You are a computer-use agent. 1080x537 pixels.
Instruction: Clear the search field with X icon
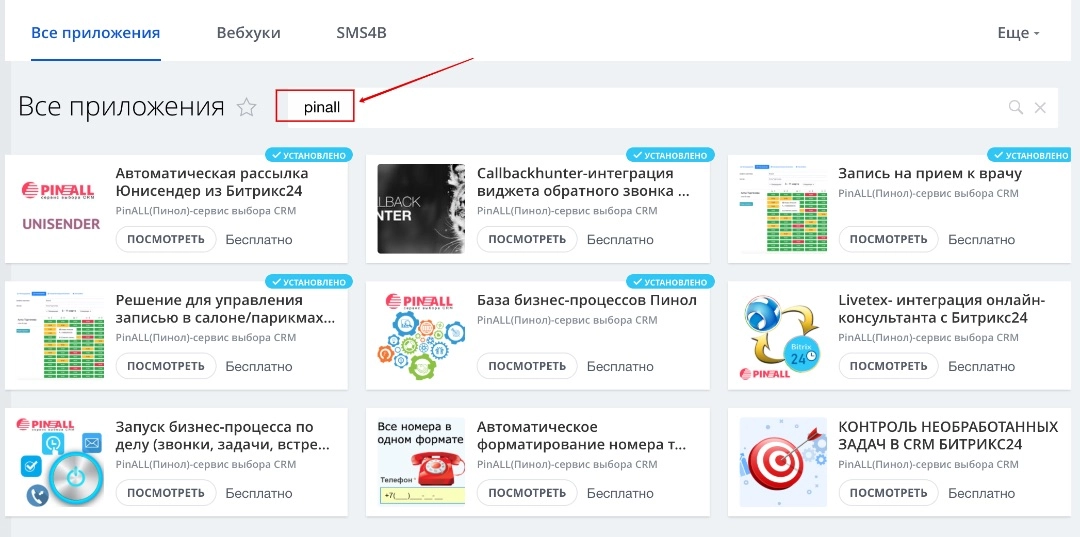click(x=1040, y=108)
